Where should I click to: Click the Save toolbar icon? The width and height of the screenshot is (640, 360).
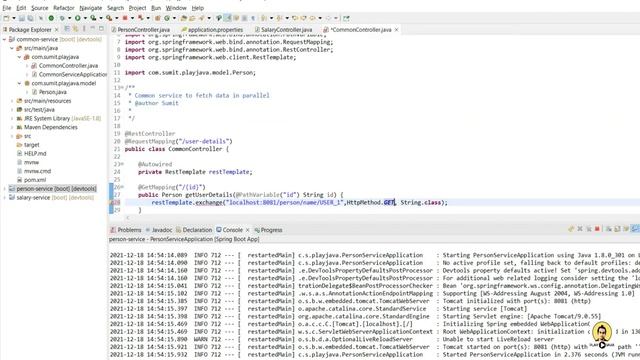22,18
